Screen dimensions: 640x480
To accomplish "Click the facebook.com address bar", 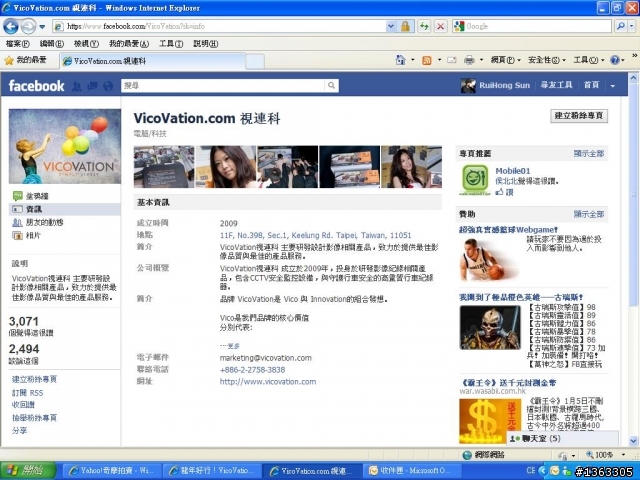I will point(220,27).
